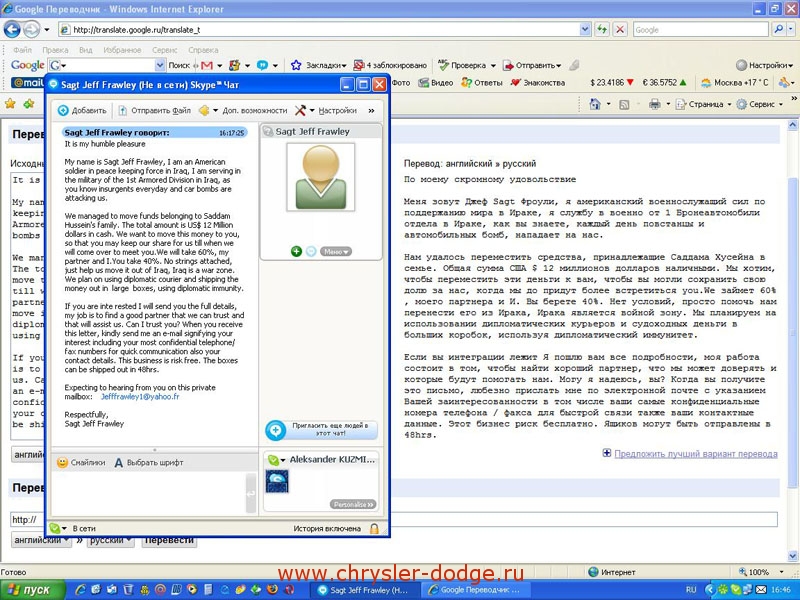Open Google toolbar search box dropdown
This screenshot has width=800, height=600.
tap(160, 65)
